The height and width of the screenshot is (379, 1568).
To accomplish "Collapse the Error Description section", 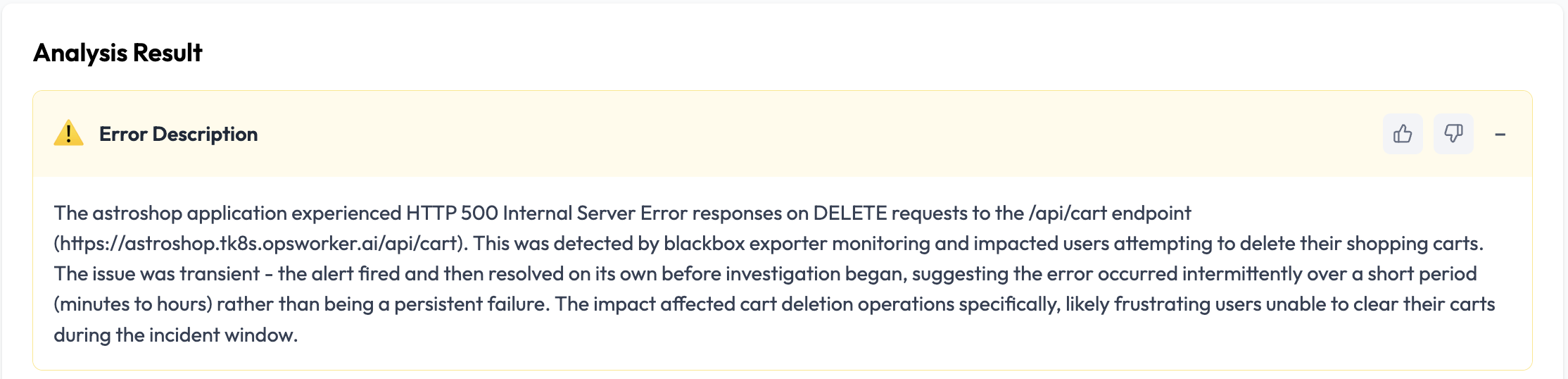I will [1500, 135].
